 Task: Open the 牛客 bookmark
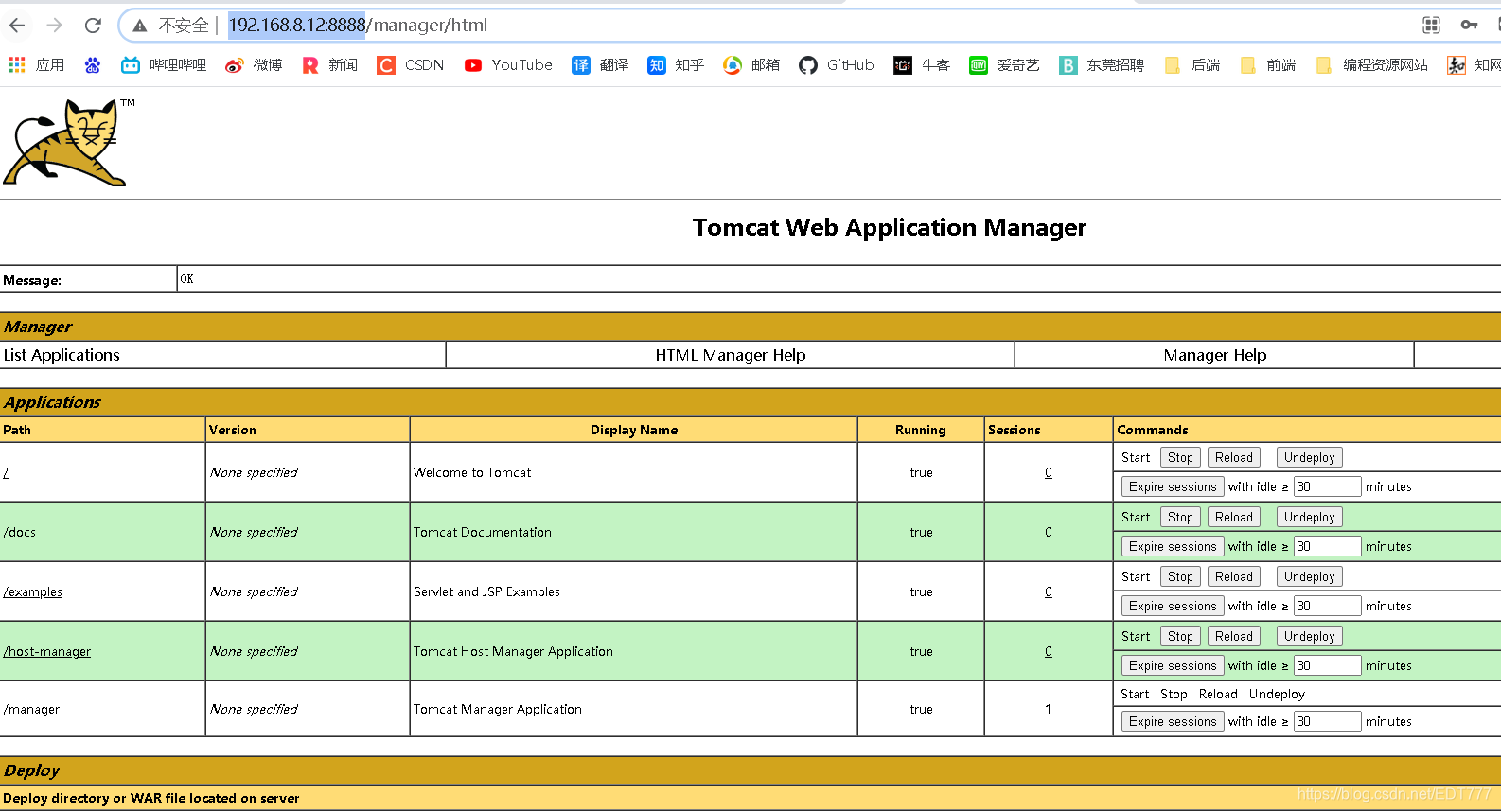pyautogui.click(x=922, y=65)
